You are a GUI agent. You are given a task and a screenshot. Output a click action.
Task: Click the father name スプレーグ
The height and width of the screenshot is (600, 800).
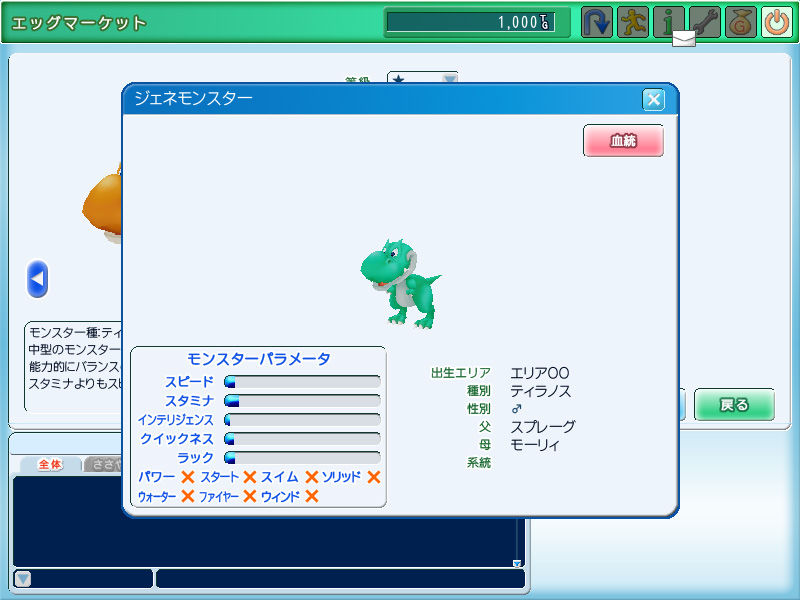pos(543,427)
